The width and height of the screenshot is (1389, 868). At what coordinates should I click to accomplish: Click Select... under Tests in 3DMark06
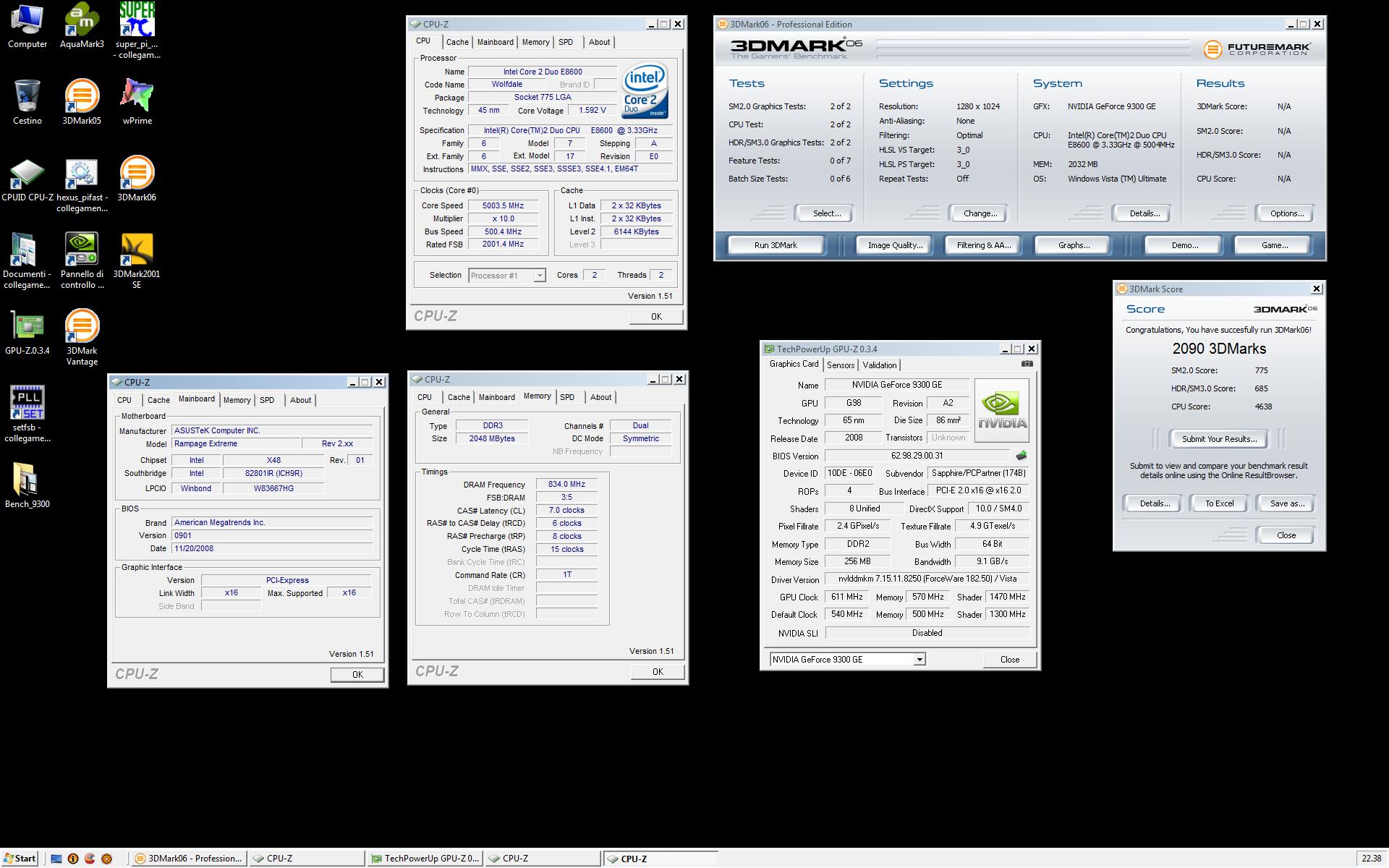point(826,213)
